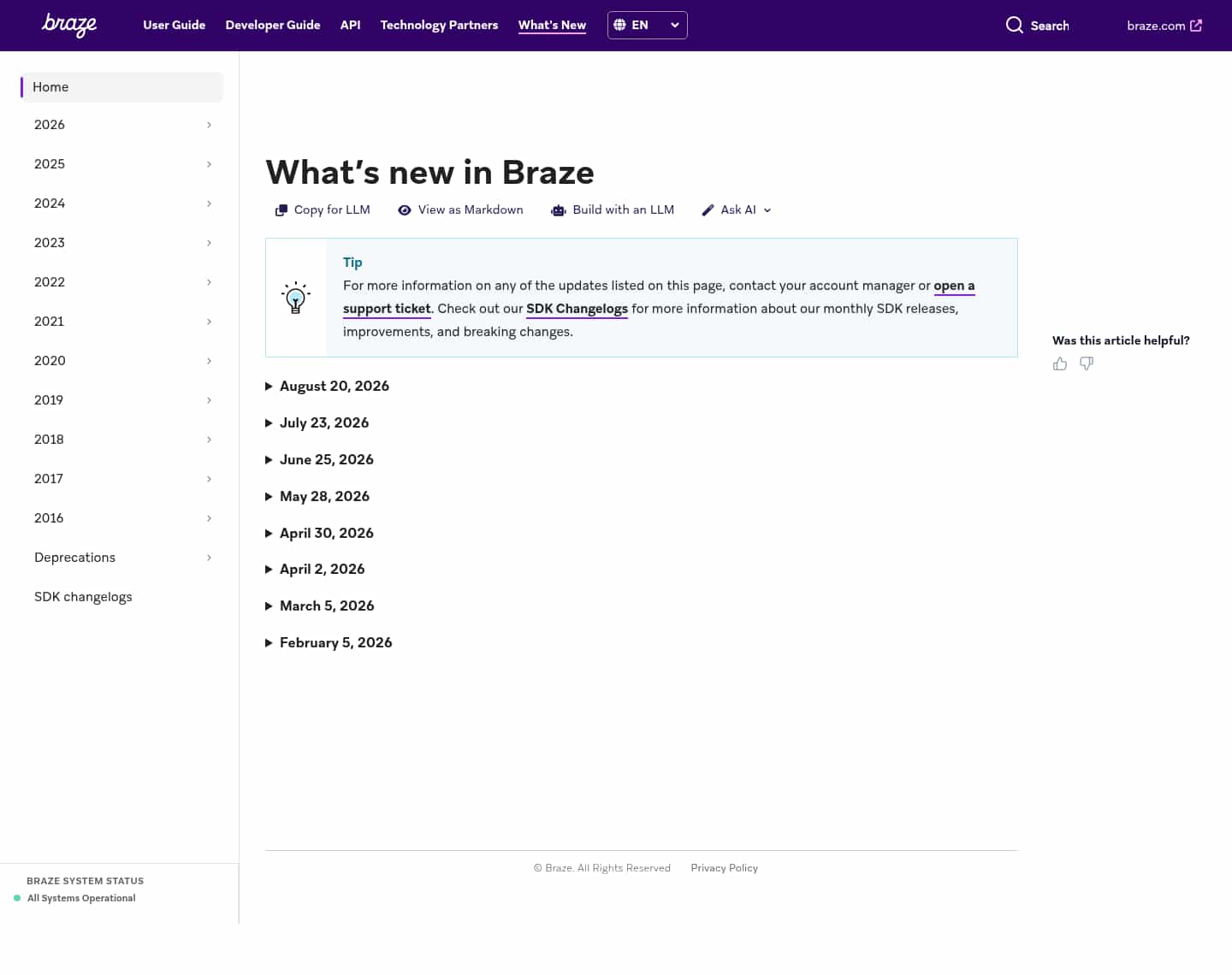This screenshot has width=1232, height=975.
Task: Open the Ask AI dropdown arrow
Action: [767, 210]
